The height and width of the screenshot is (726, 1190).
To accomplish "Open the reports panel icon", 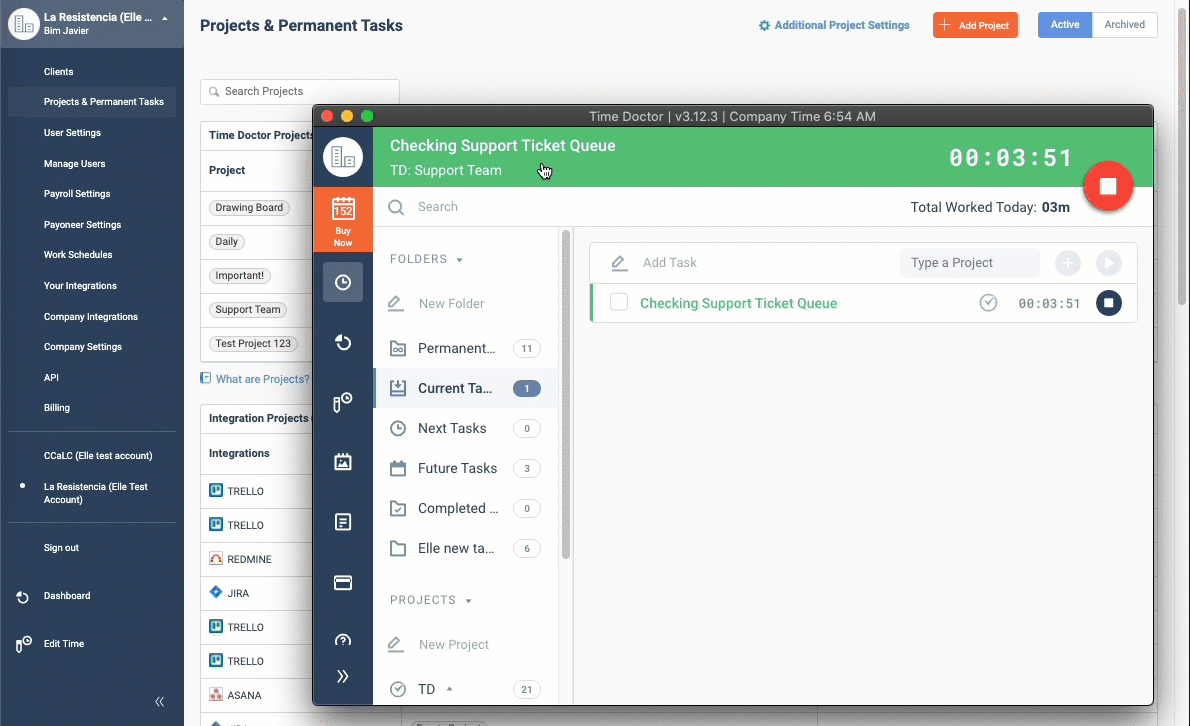I will click(x=343, y=521).
